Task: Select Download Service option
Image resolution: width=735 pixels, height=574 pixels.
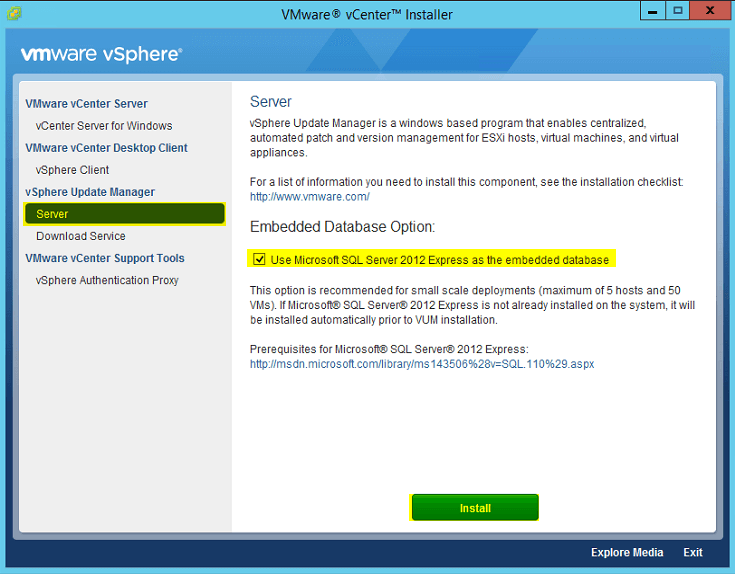Action: tap(81, 236)
